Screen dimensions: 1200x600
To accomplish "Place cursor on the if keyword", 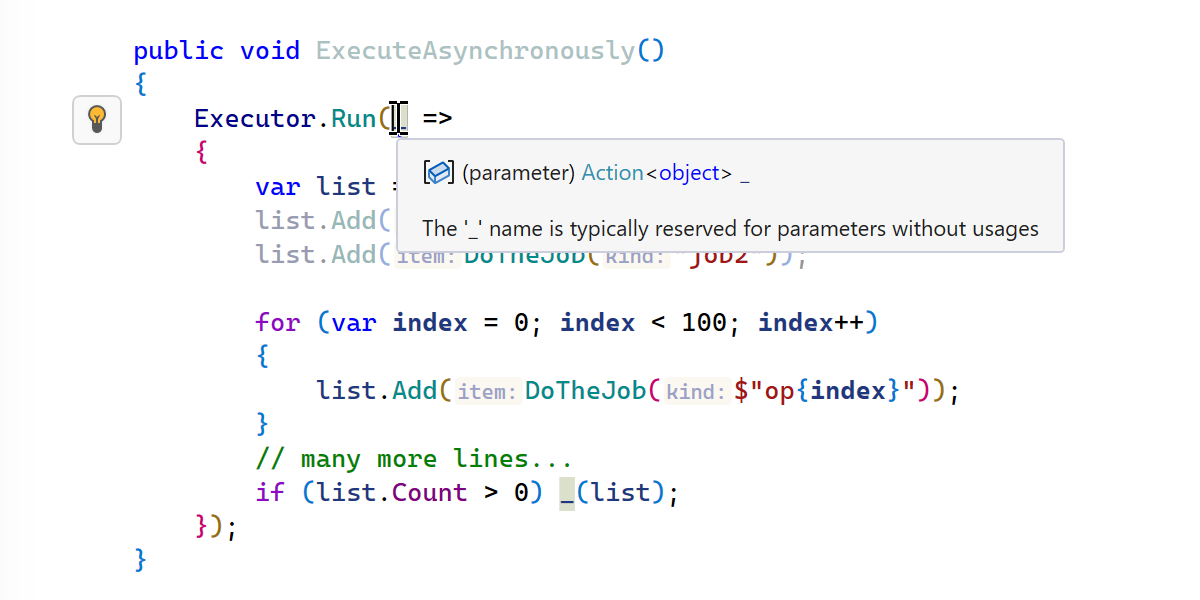I will coord(270,493).
